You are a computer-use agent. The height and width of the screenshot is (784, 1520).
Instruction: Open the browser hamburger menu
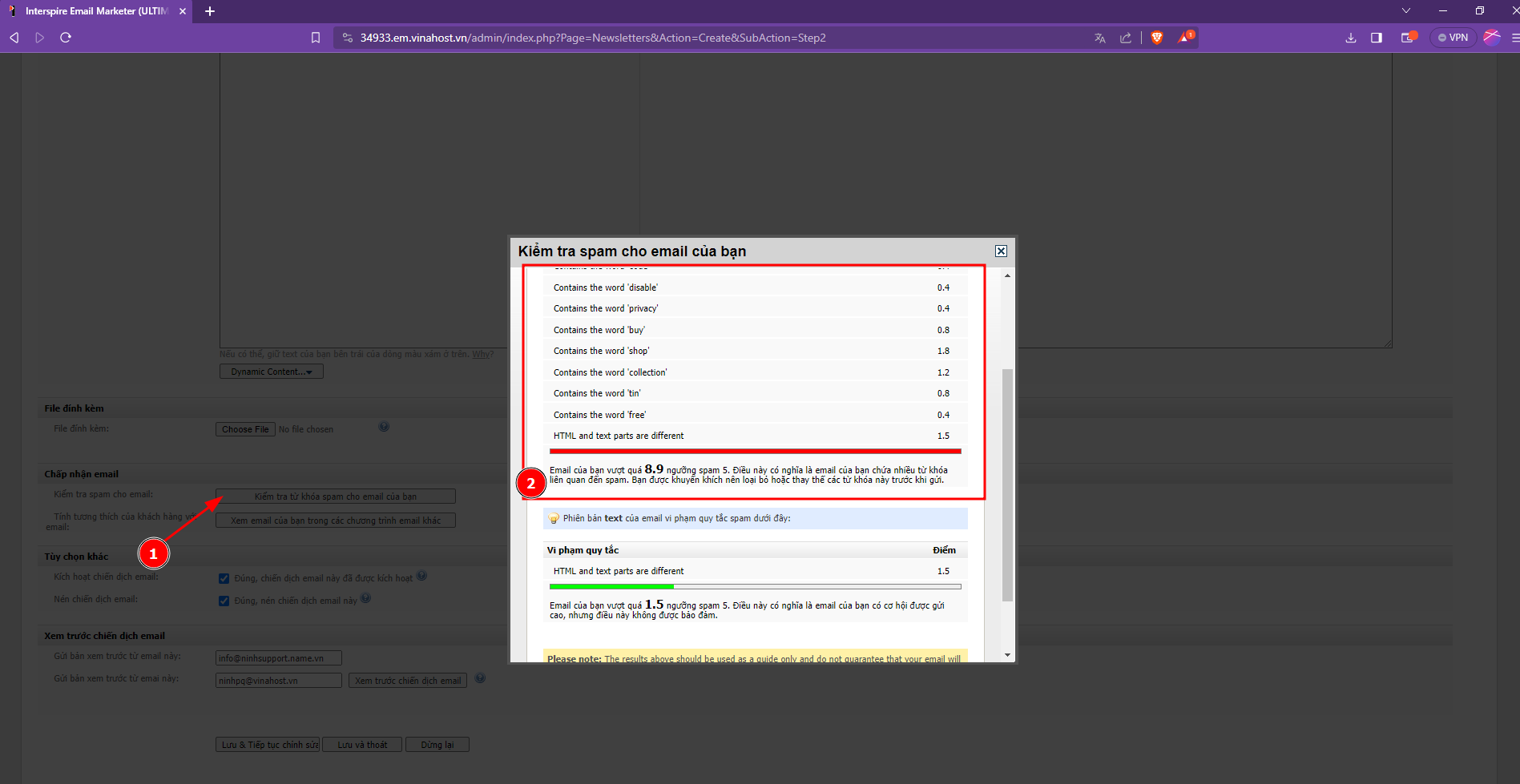(1514, 38)
